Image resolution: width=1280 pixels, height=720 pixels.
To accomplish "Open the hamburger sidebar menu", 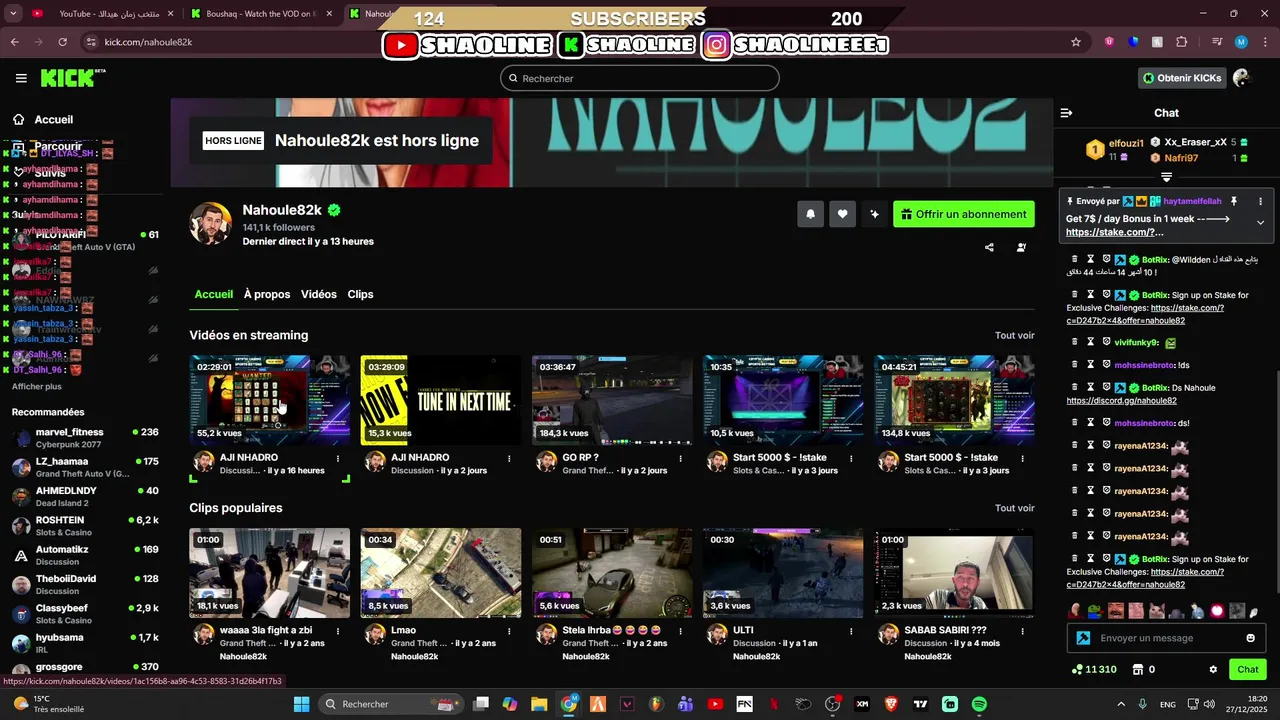I will [x=21, y=78].
